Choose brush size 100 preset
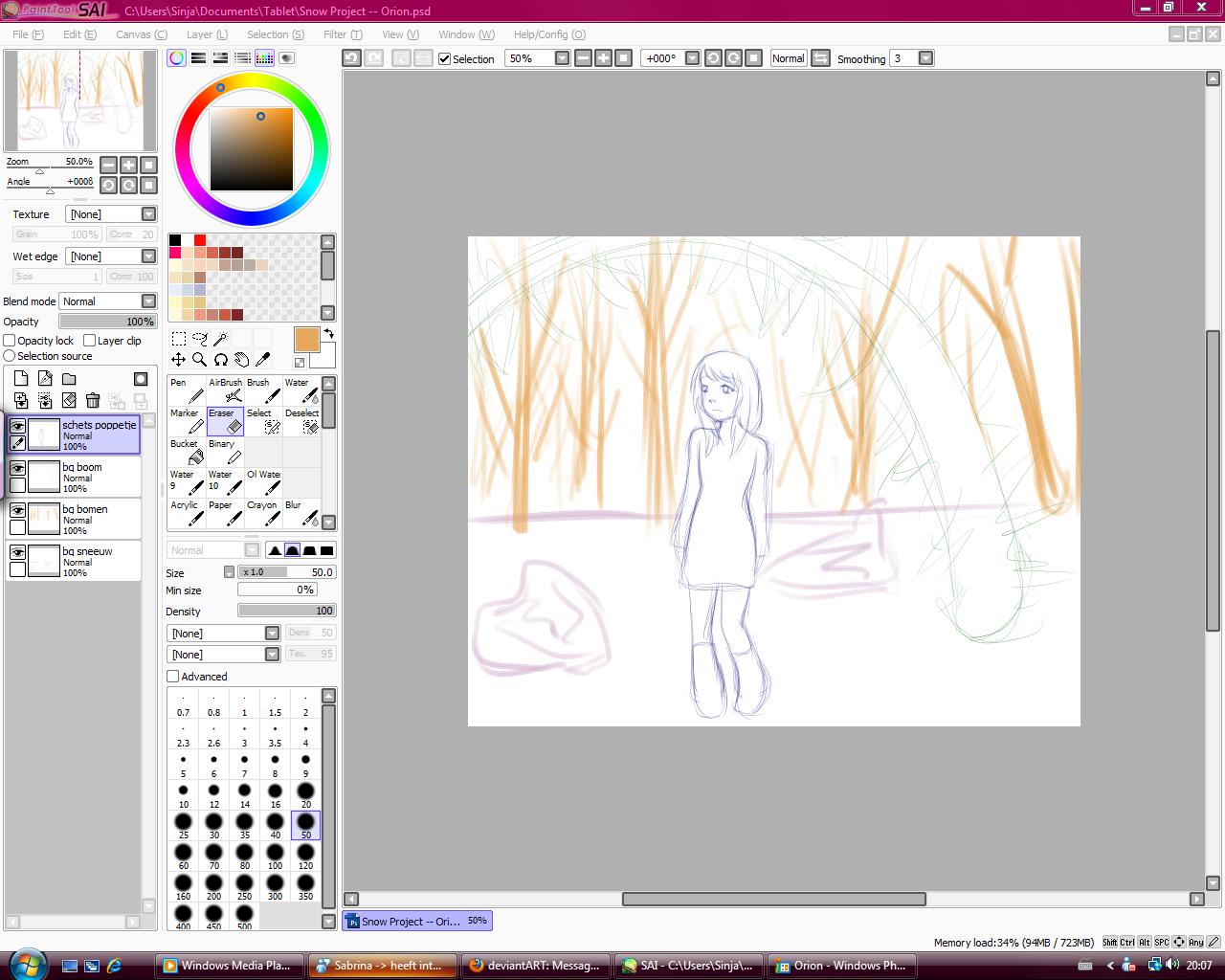The height and width of the screenshot is (980, 1225). coord(275,856)
